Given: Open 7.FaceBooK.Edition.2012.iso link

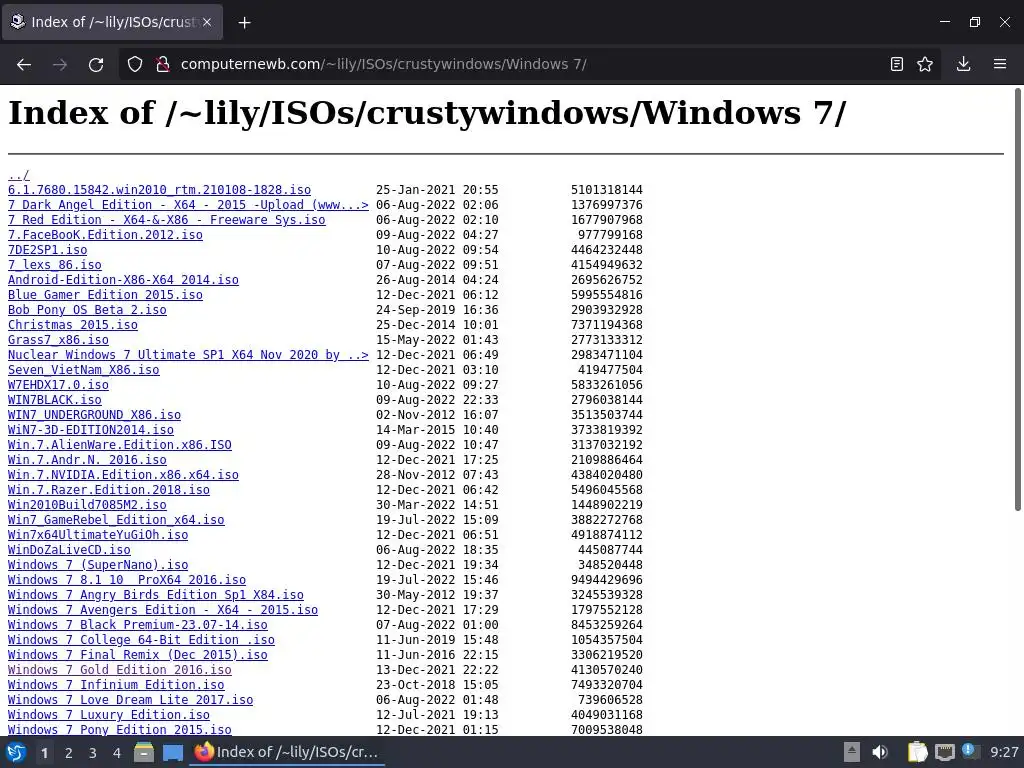Looking at the screenshot, I should pyautogui.click(x=105, y=235).
